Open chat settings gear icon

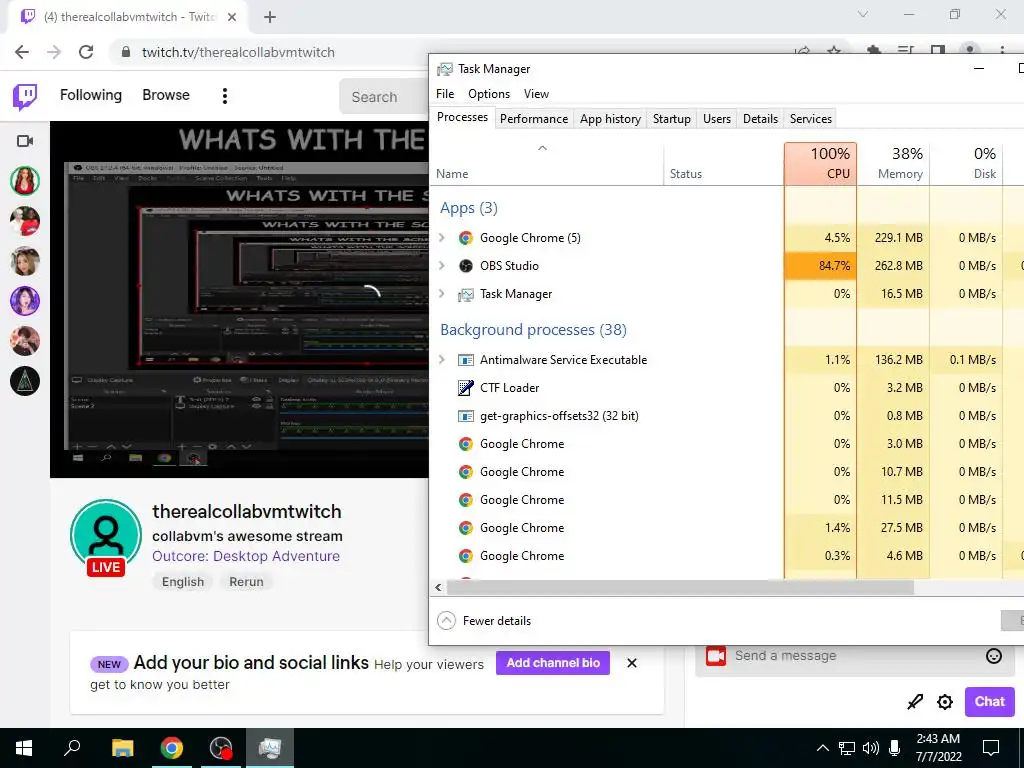pyautogui.click(x=944, y=702)
